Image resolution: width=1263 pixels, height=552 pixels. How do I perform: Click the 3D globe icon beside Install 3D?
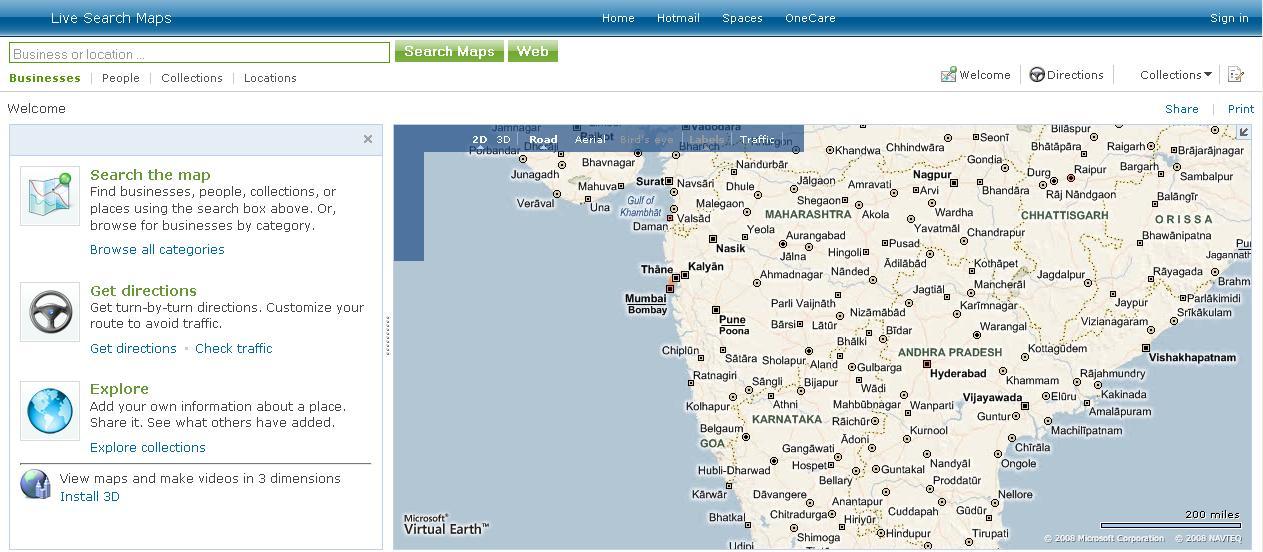(35, 485)
